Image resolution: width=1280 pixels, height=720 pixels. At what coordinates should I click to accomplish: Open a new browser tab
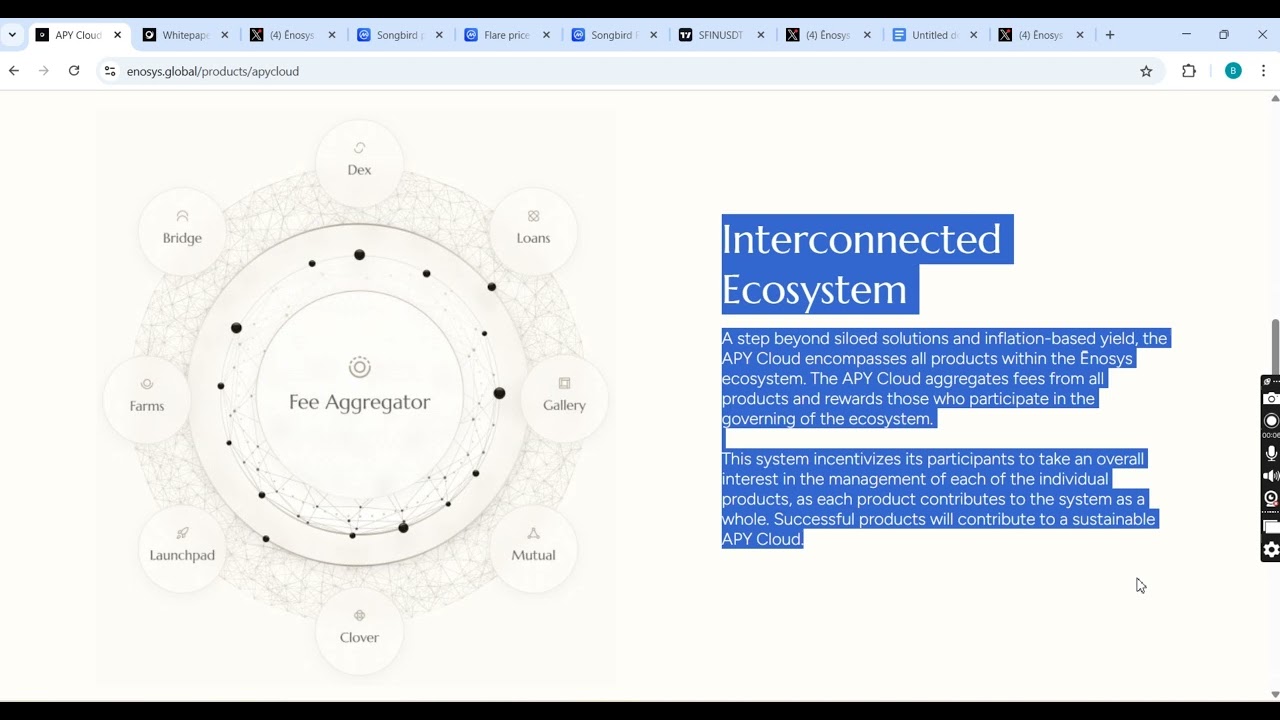1110,35
